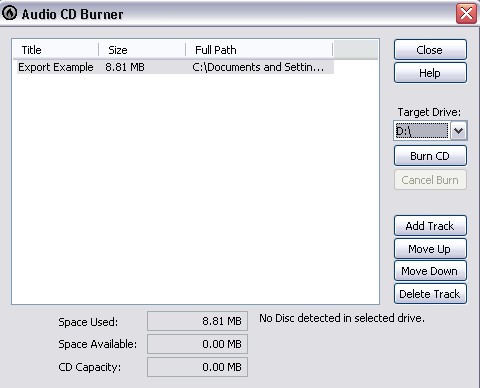This screenshot has height=388, width=480.
Task: Click the Move Up button
Action: 430,249
